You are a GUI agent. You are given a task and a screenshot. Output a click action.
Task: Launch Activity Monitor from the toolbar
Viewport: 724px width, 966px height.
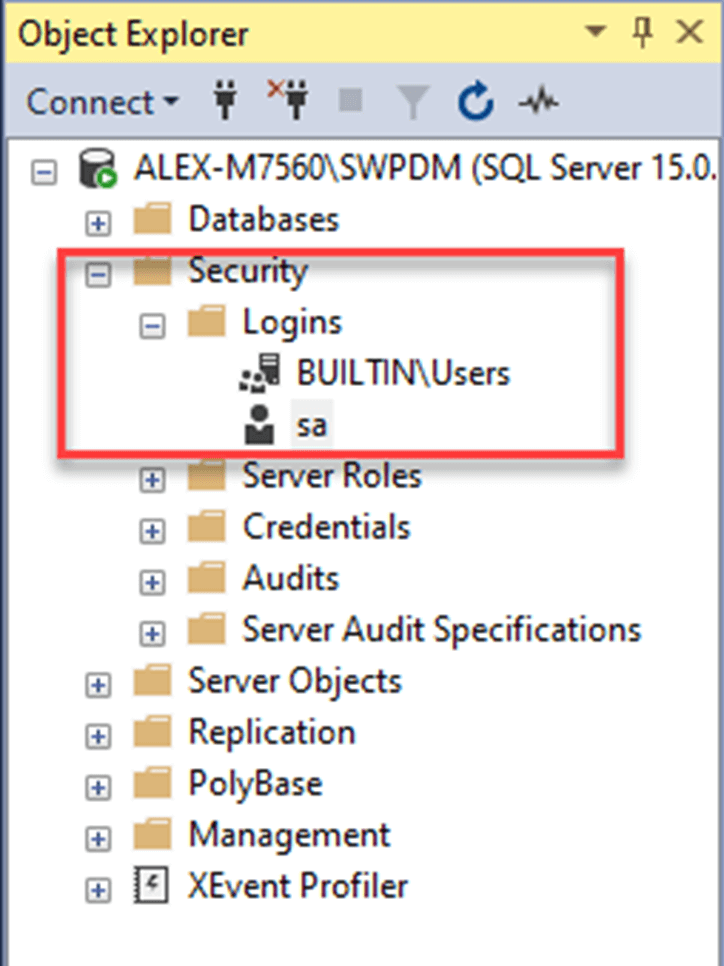pyautogui.click(x=538, y=100)
